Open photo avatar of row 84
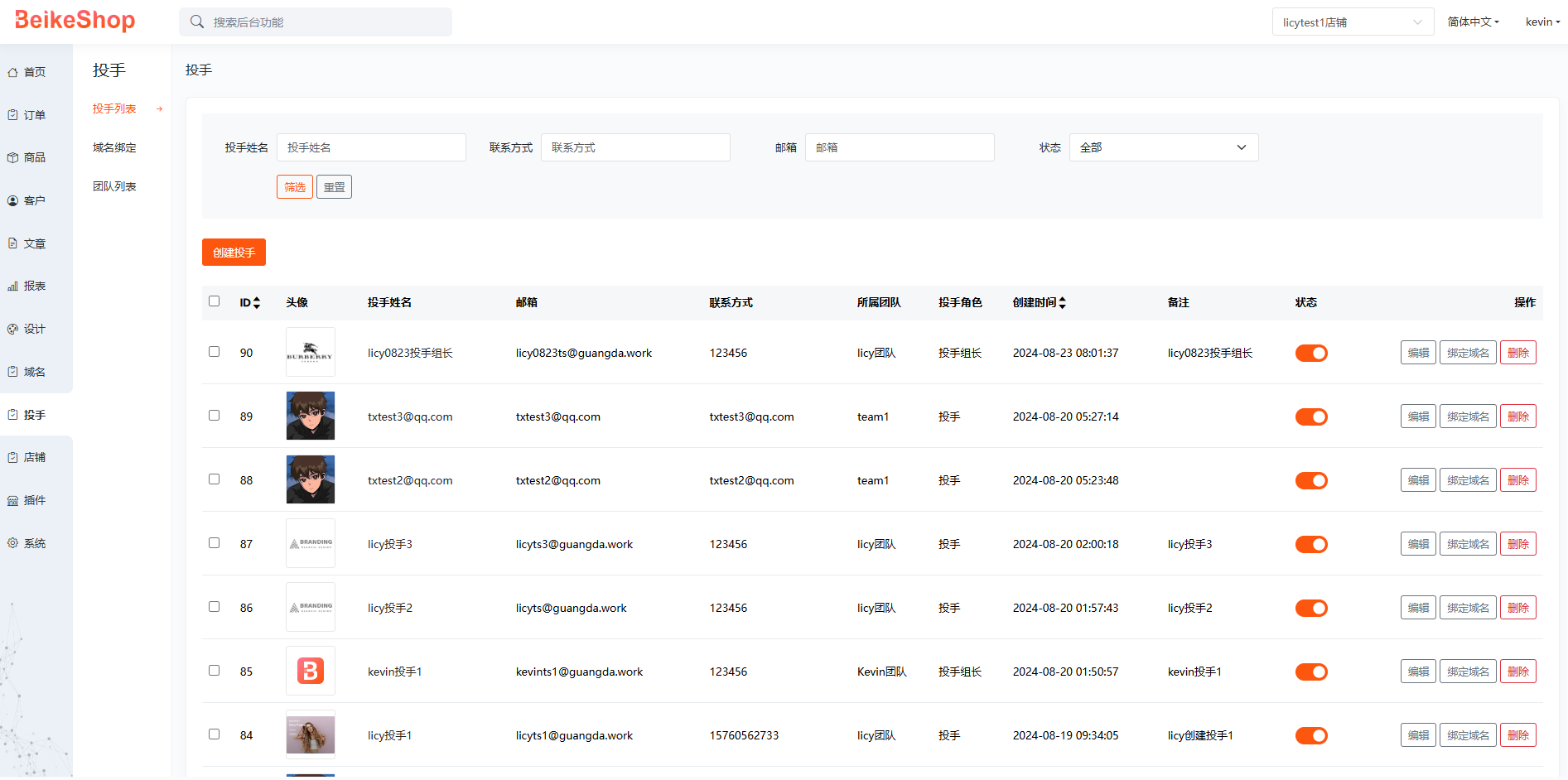Screen dimensions: 1568x780 click(x=311, y=734)
